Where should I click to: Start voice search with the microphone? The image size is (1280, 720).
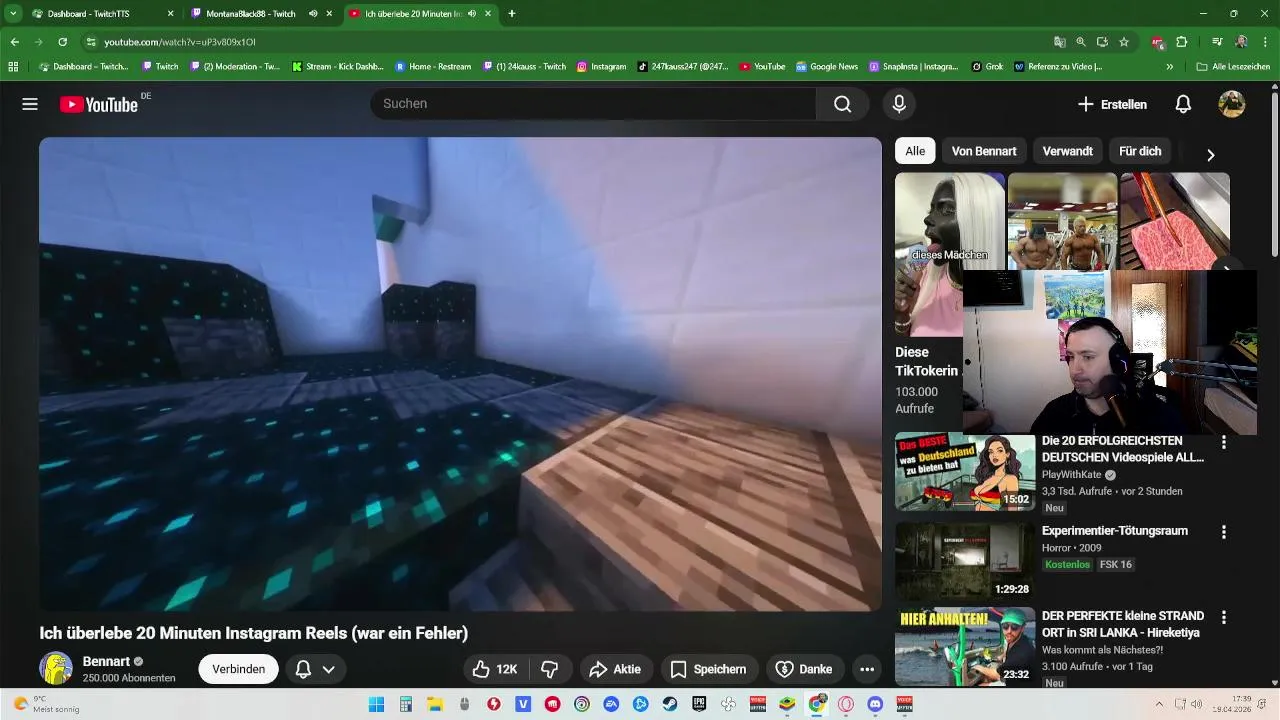(x=899, y=104)
